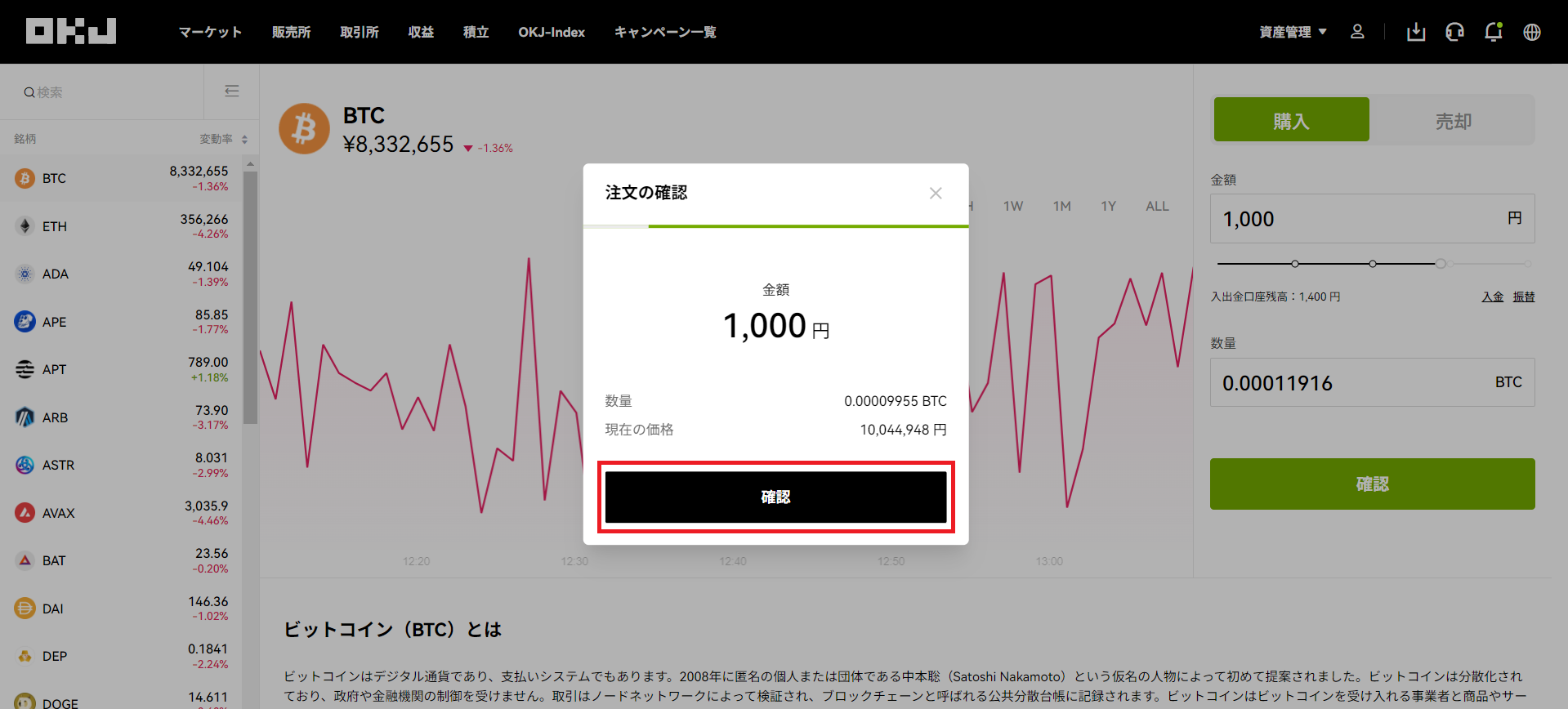The width and height of the screenshot is (1568, 709).
Task: Open the 収益 menu
Action: [x=421, y=32]
